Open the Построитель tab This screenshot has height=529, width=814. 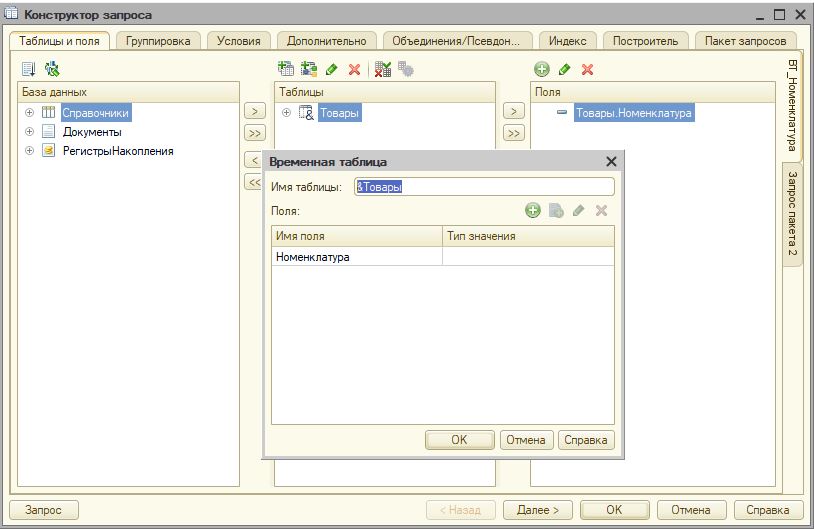click(x=645, y=41)
